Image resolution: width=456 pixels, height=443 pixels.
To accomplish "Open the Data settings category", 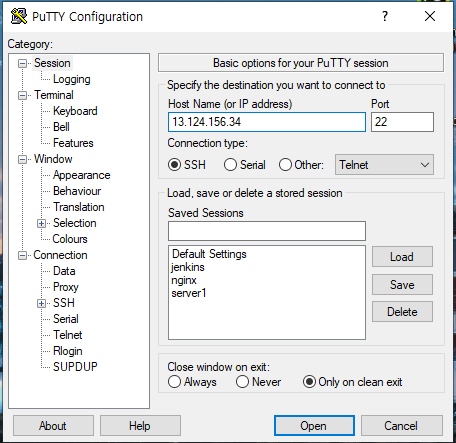I will [x=64, y=271].
